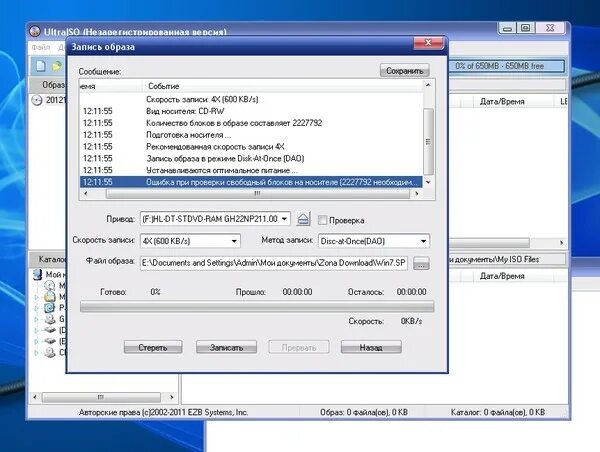Expand the P tree node
The height and width of the screenshot is (452, 600).
[x=37, y=308]
